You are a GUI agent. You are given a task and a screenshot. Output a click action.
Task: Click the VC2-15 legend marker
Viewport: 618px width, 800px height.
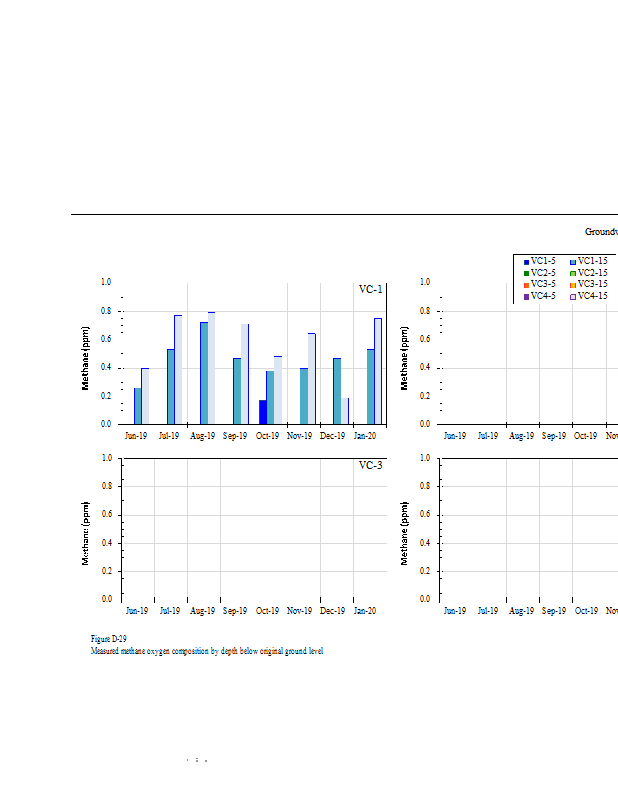point(573,274)
